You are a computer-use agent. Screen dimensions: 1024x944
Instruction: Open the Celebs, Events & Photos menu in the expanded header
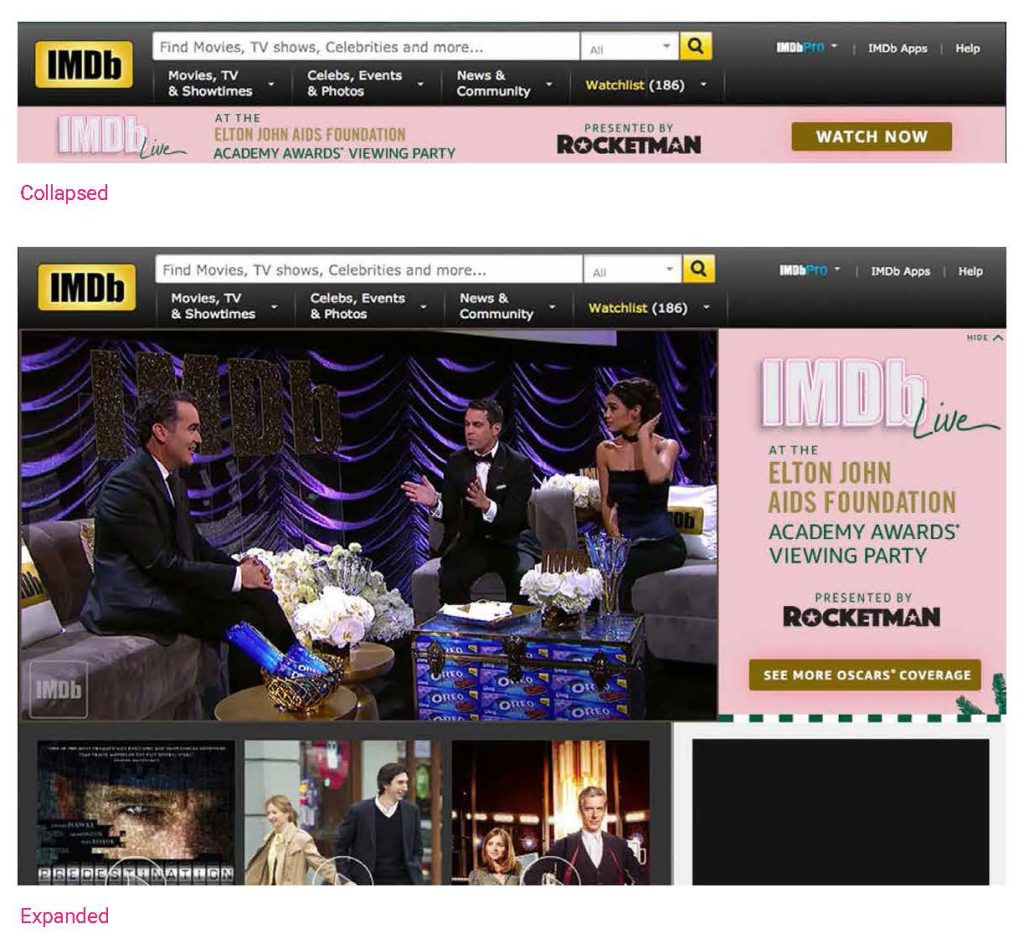368,306
